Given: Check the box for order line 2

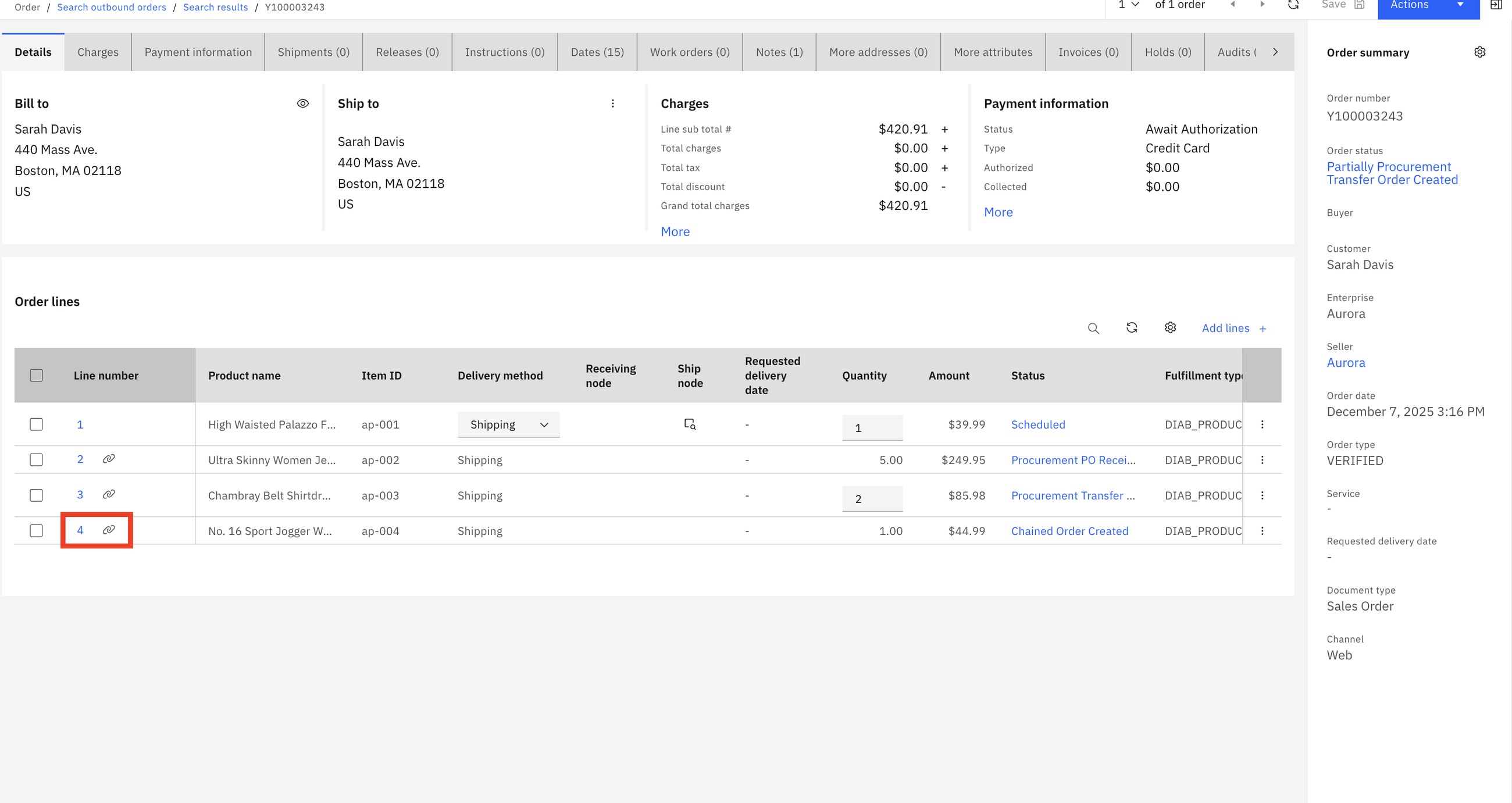Looking at the screenshot, I should [37, 459].
